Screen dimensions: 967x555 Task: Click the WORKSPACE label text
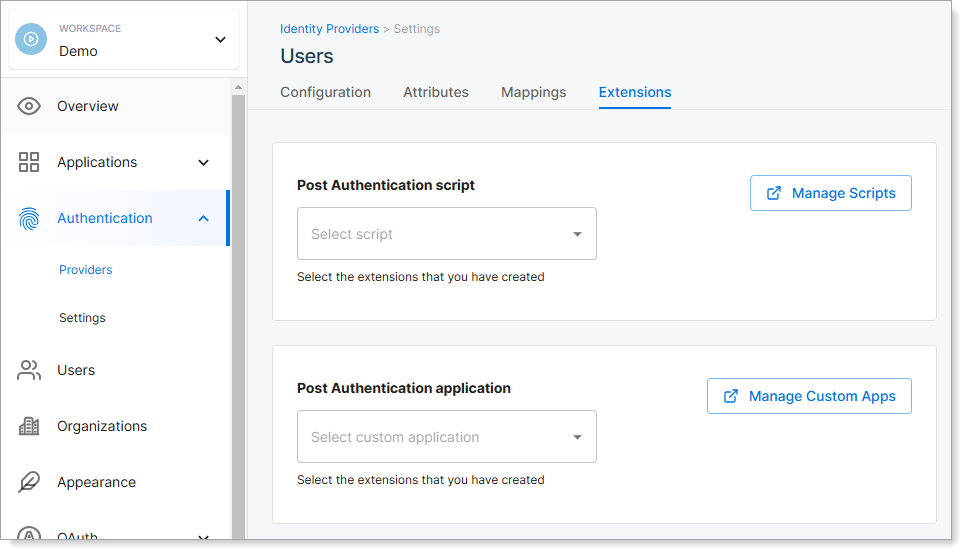click(x=90, y=28)
